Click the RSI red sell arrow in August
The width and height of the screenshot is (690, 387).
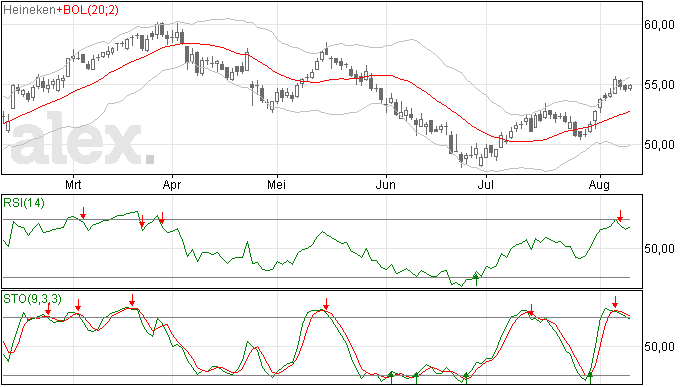[620, 216]
